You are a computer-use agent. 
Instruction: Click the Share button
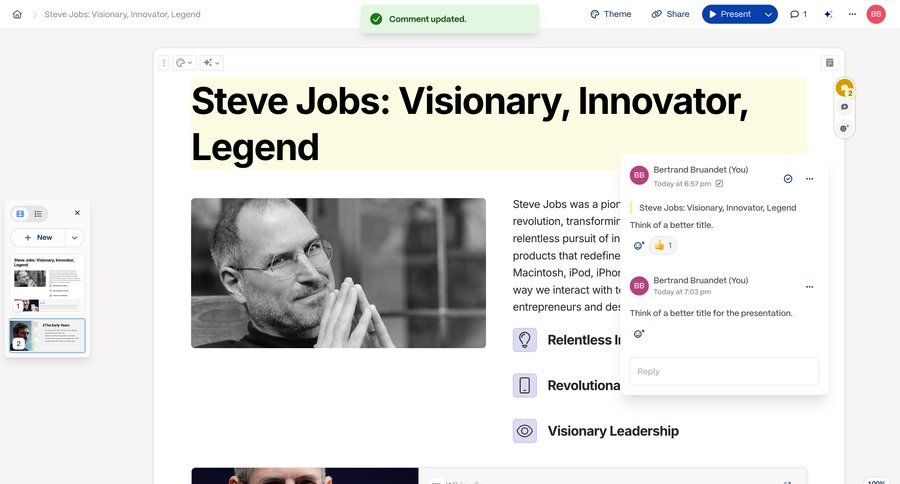pyautogui.click(x=669, y=14)
